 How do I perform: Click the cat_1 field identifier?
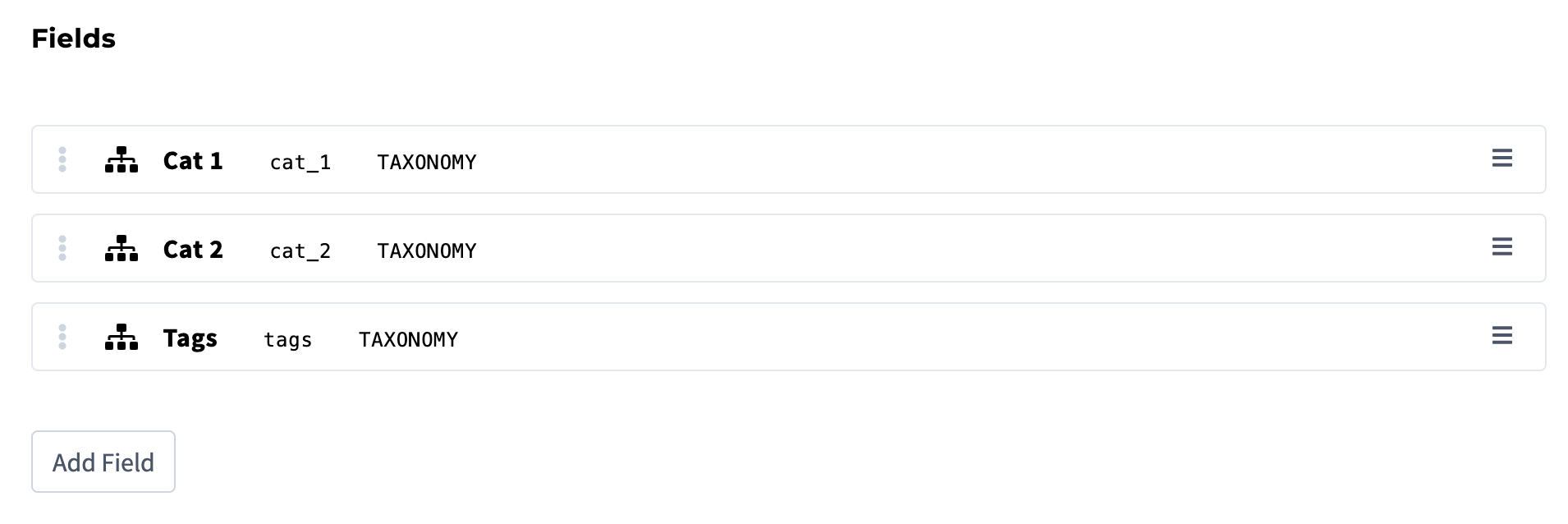300,163
